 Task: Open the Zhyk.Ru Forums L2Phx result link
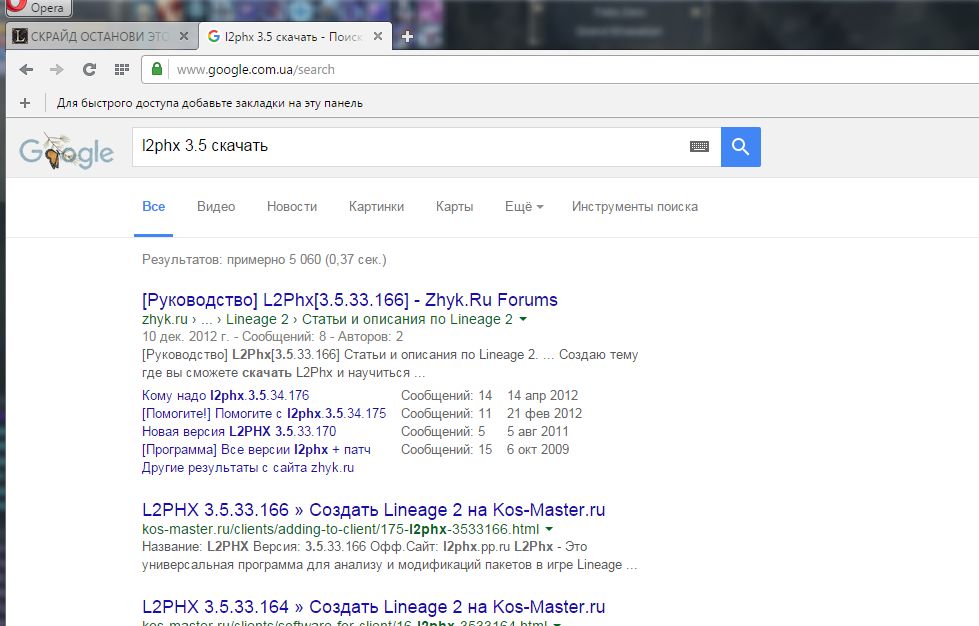350,300
